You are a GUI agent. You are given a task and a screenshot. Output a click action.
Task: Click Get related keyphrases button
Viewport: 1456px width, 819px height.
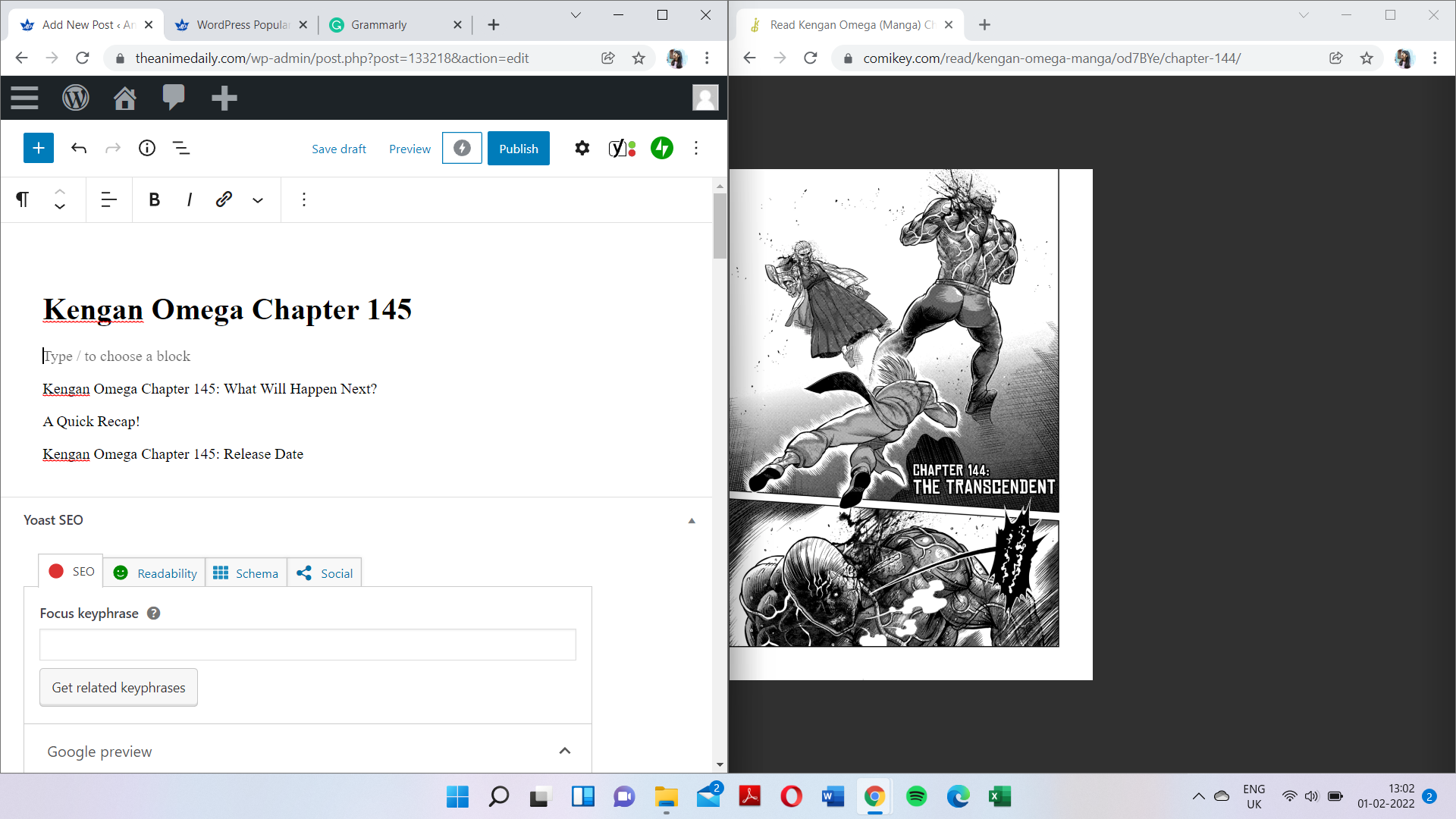click(x=118, y=687)
